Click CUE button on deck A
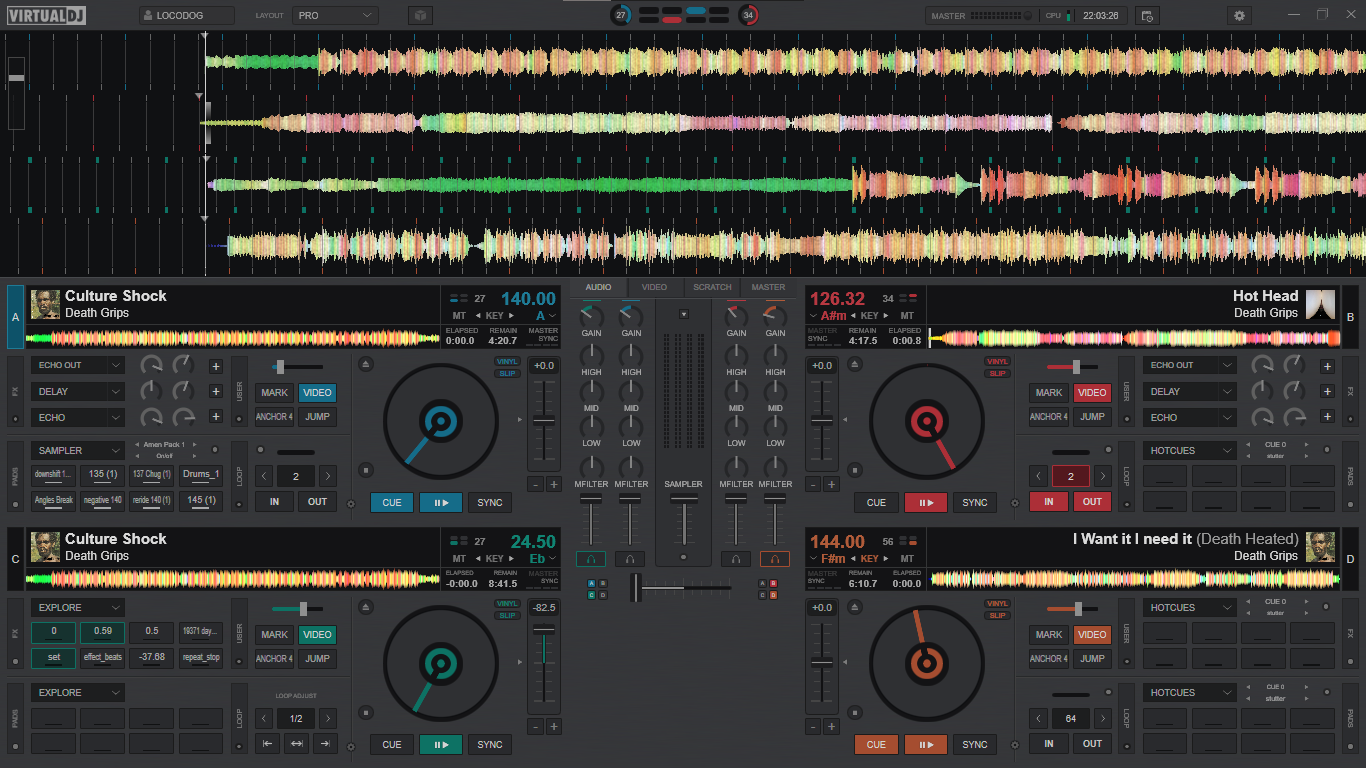Viewport: 1367px width, 769px height. [392, 502]
